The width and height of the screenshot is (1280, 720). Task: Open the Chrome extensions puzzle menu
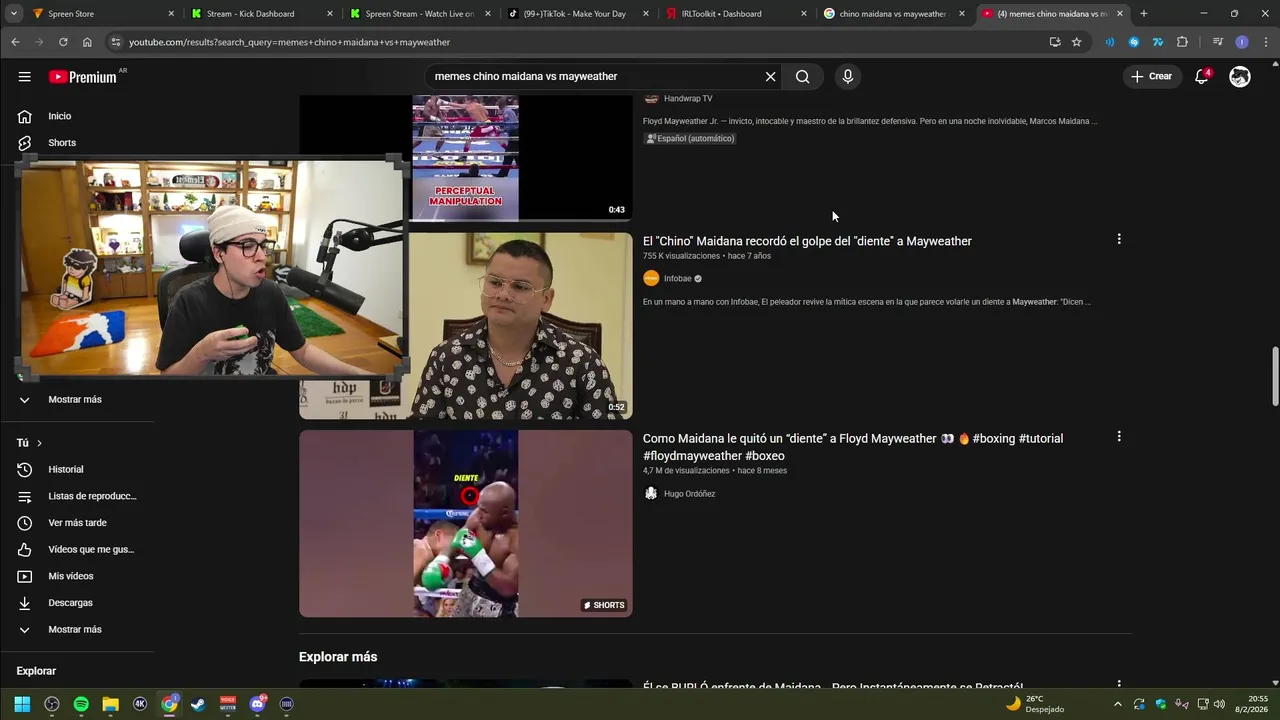[x=1182, y=42]
